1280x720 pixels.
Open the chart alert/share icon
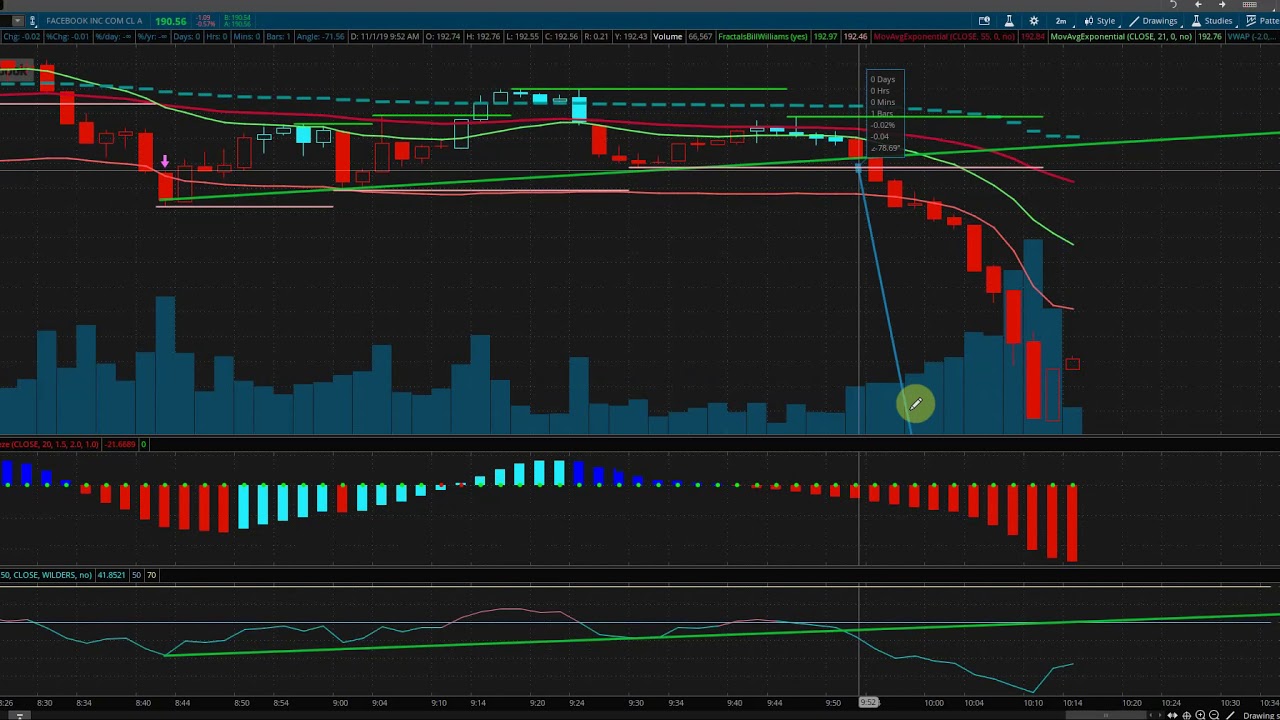click(x=984, y=21)
